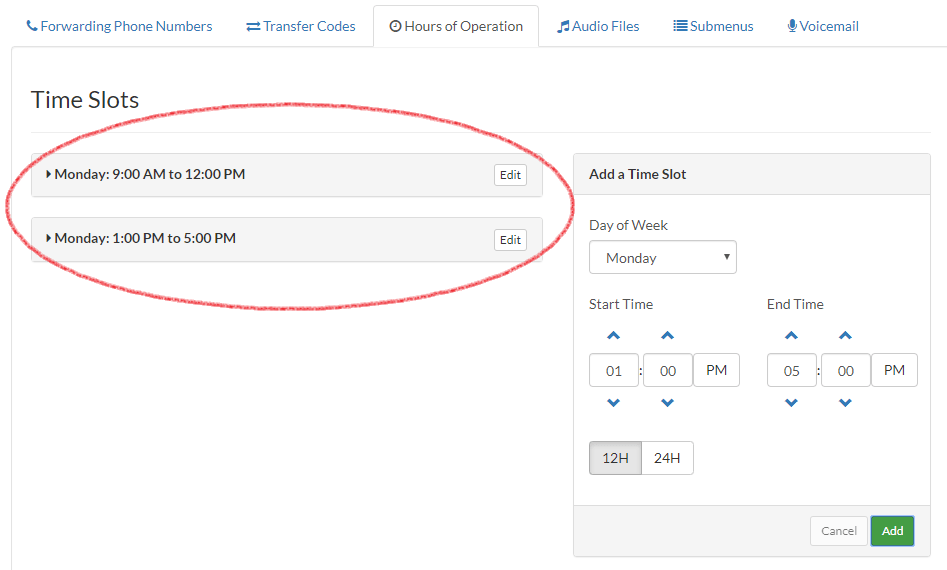The width and height of the screenshot is (947, 570).
Task: Edit the Monday 9:00 AM to 12:00 PM slot
Action: pyautogui.click(x=510, y=175)
